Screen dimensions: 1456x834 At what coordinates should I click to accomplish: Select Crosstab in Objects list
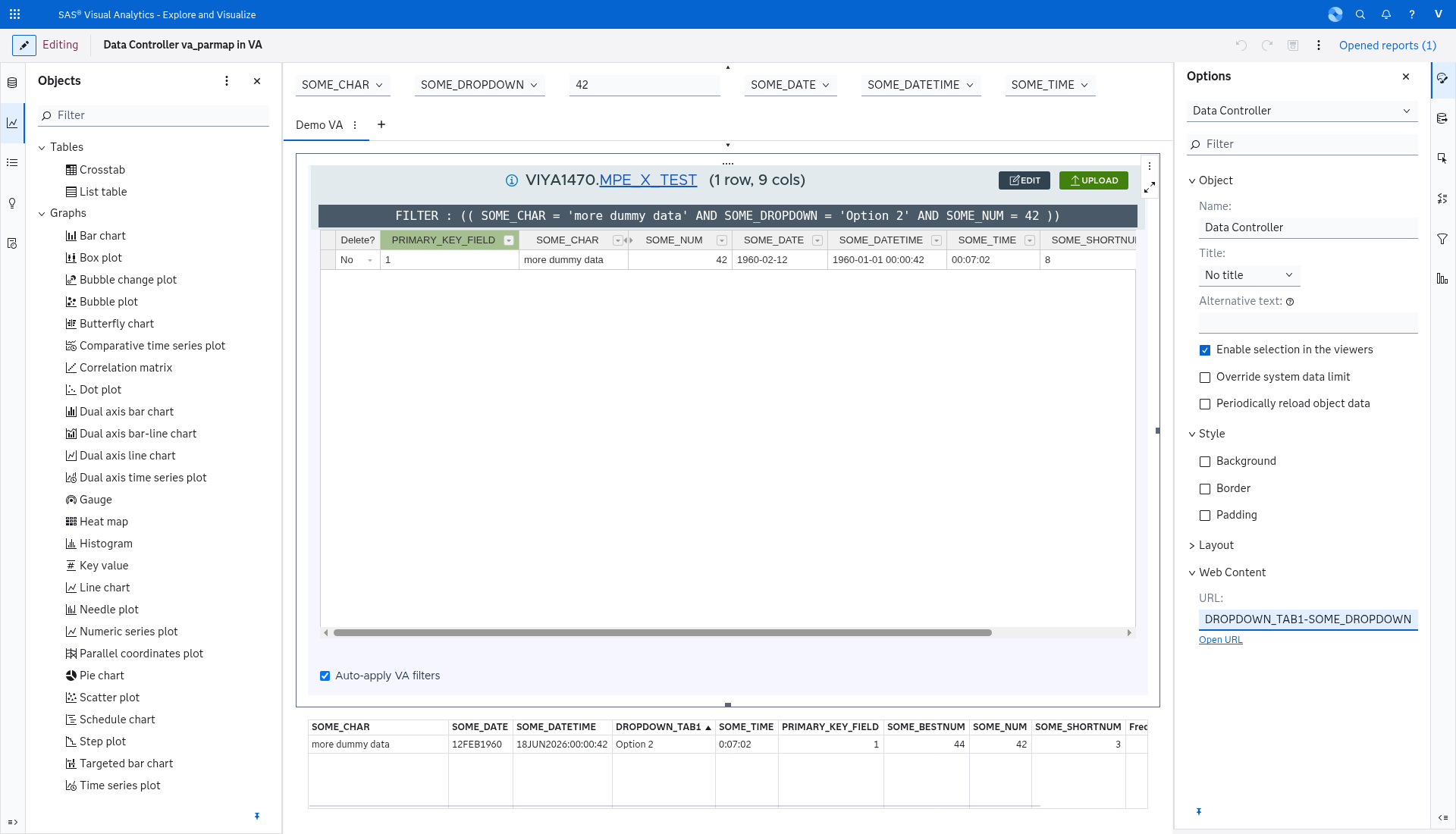pyautogui.click(x=102, y=170)
